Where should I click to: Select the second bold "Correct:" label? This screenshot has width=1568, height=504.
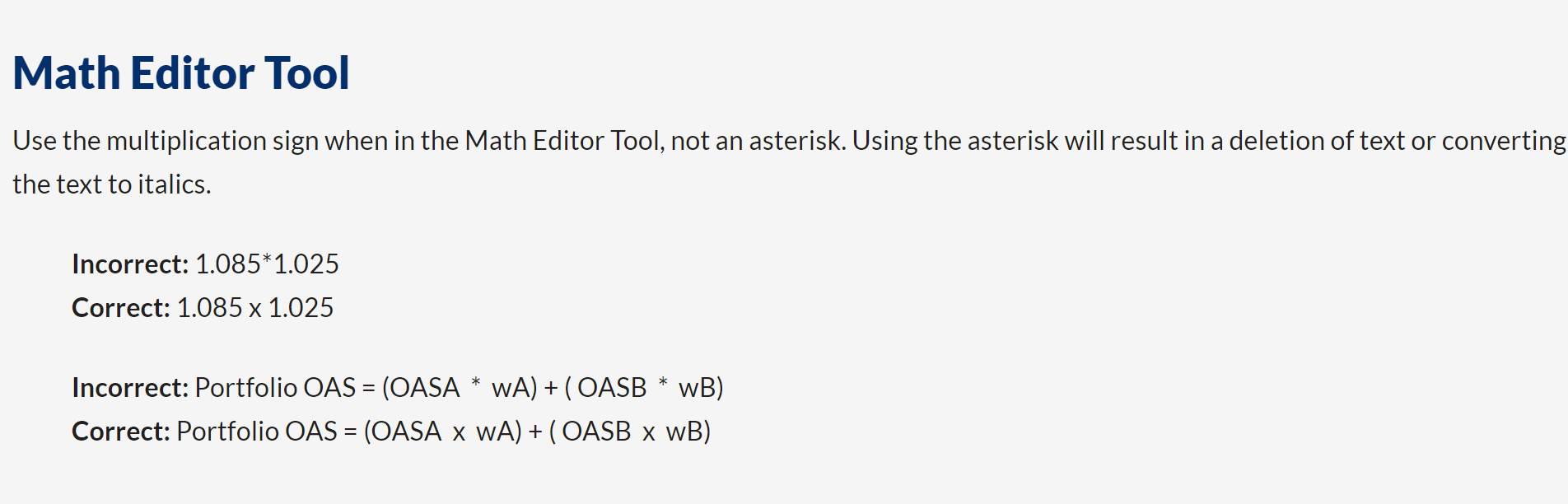[x=121, y=432]
